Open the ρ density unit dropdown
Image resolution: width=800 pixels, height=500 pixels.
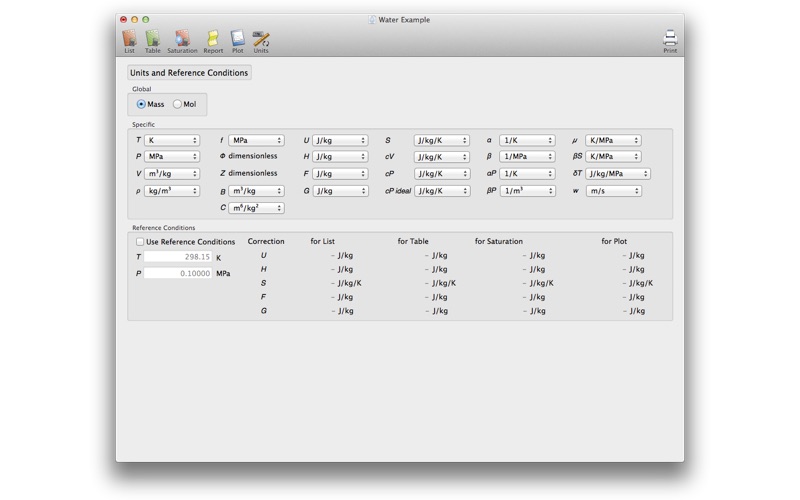pyautogui.click(x=172, y=191)
